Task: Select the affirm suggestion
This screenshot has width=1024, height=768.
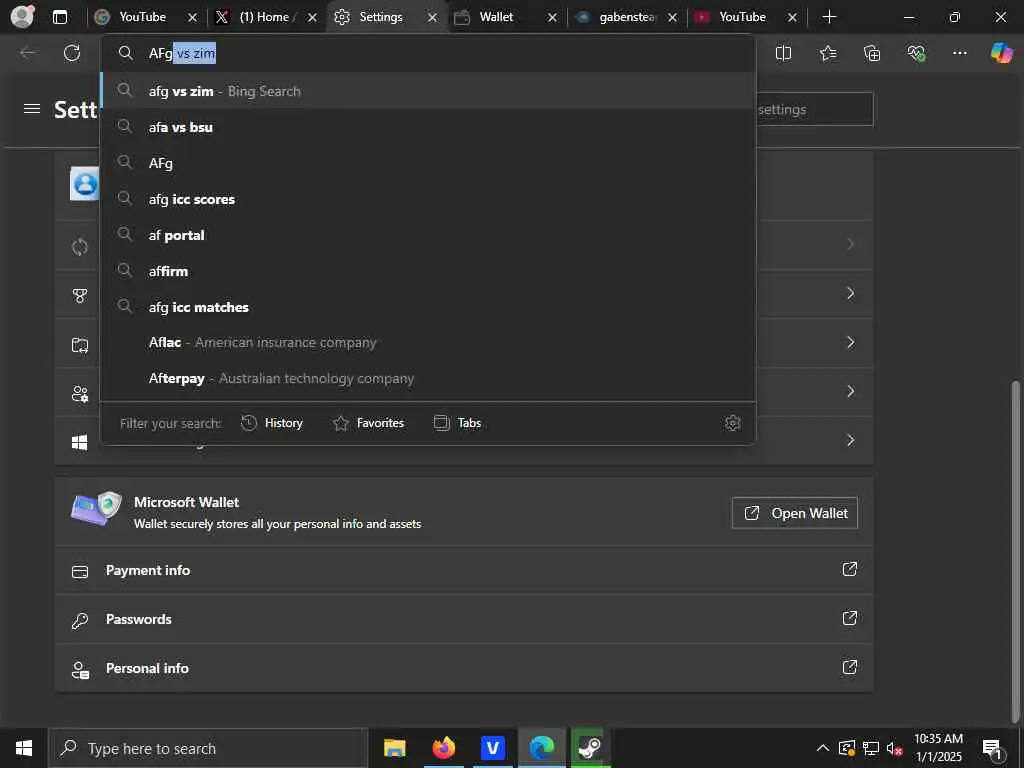Action: pyautogui.click(x=428, y=270)
